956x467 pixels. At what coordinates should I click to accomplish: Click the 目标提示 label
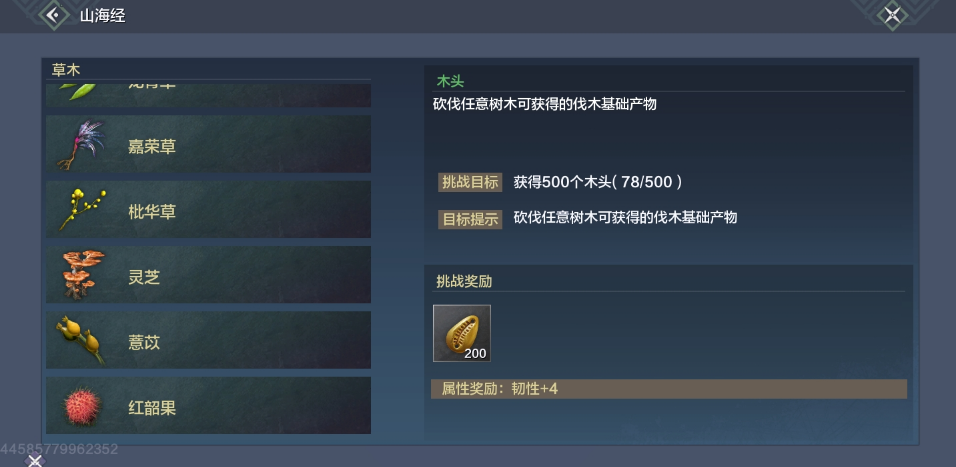pos(470,219)
